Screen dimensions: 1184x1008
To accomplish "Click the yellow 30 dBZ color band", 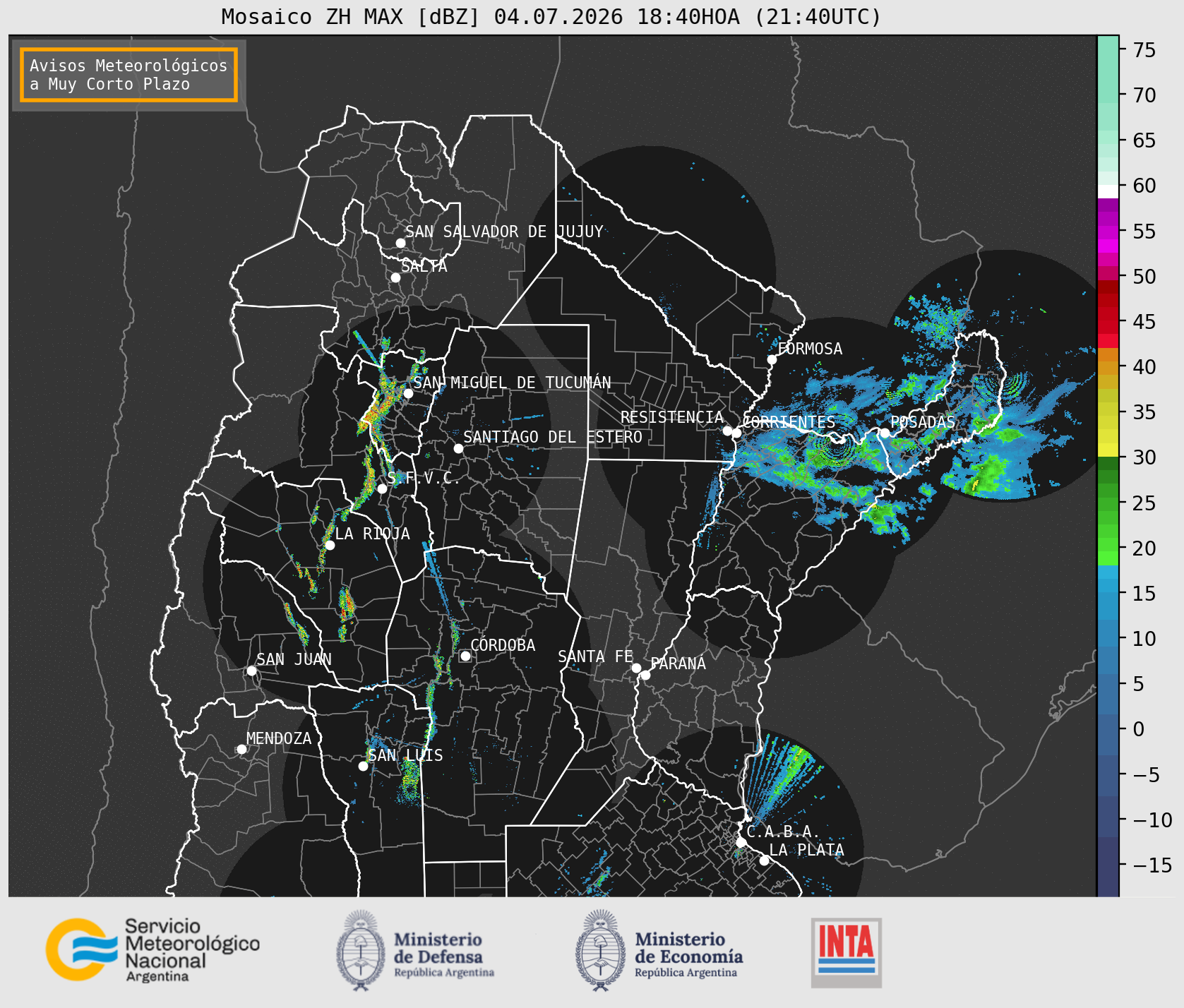I will point(1108,450).
